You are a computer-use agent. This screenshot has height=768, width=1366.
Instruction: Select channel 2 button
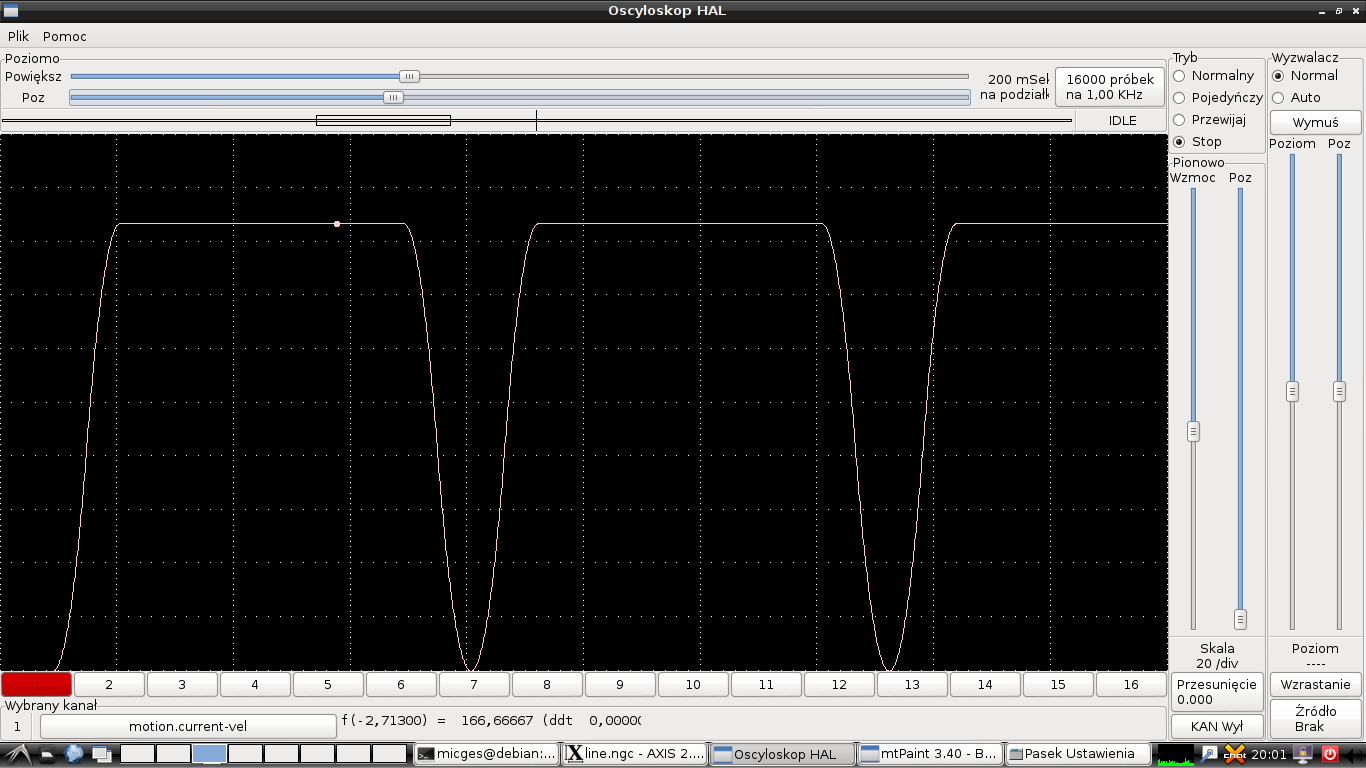pyautogui.click(x=109, y=685)
